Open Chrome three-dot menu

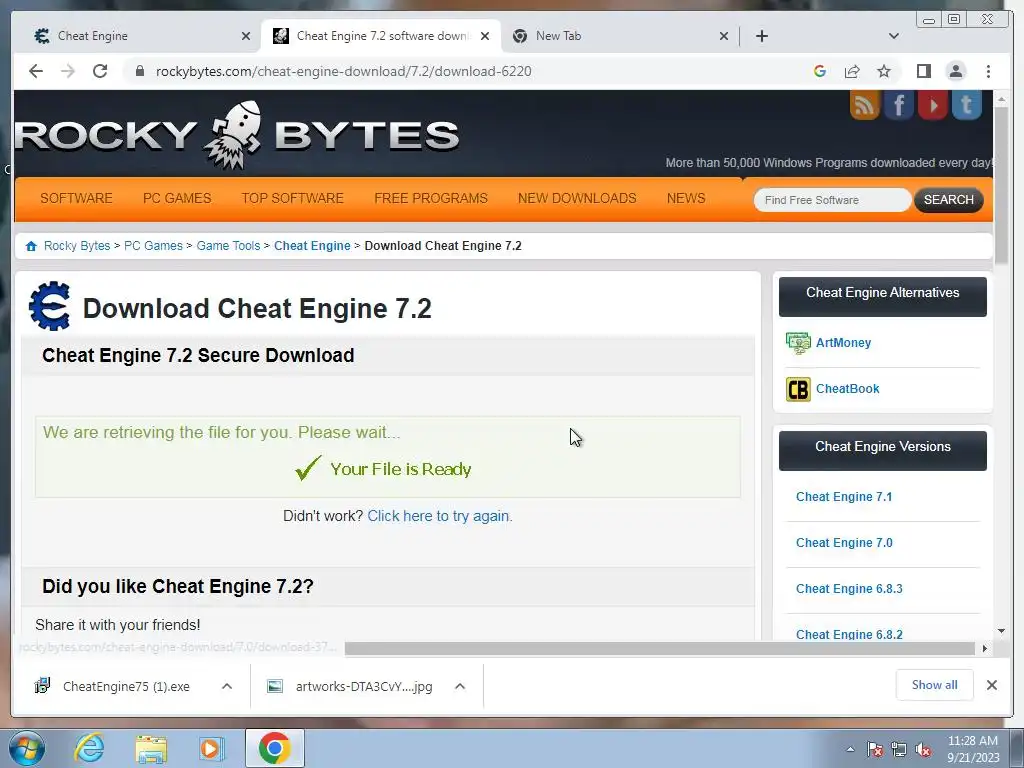(988, 71)
